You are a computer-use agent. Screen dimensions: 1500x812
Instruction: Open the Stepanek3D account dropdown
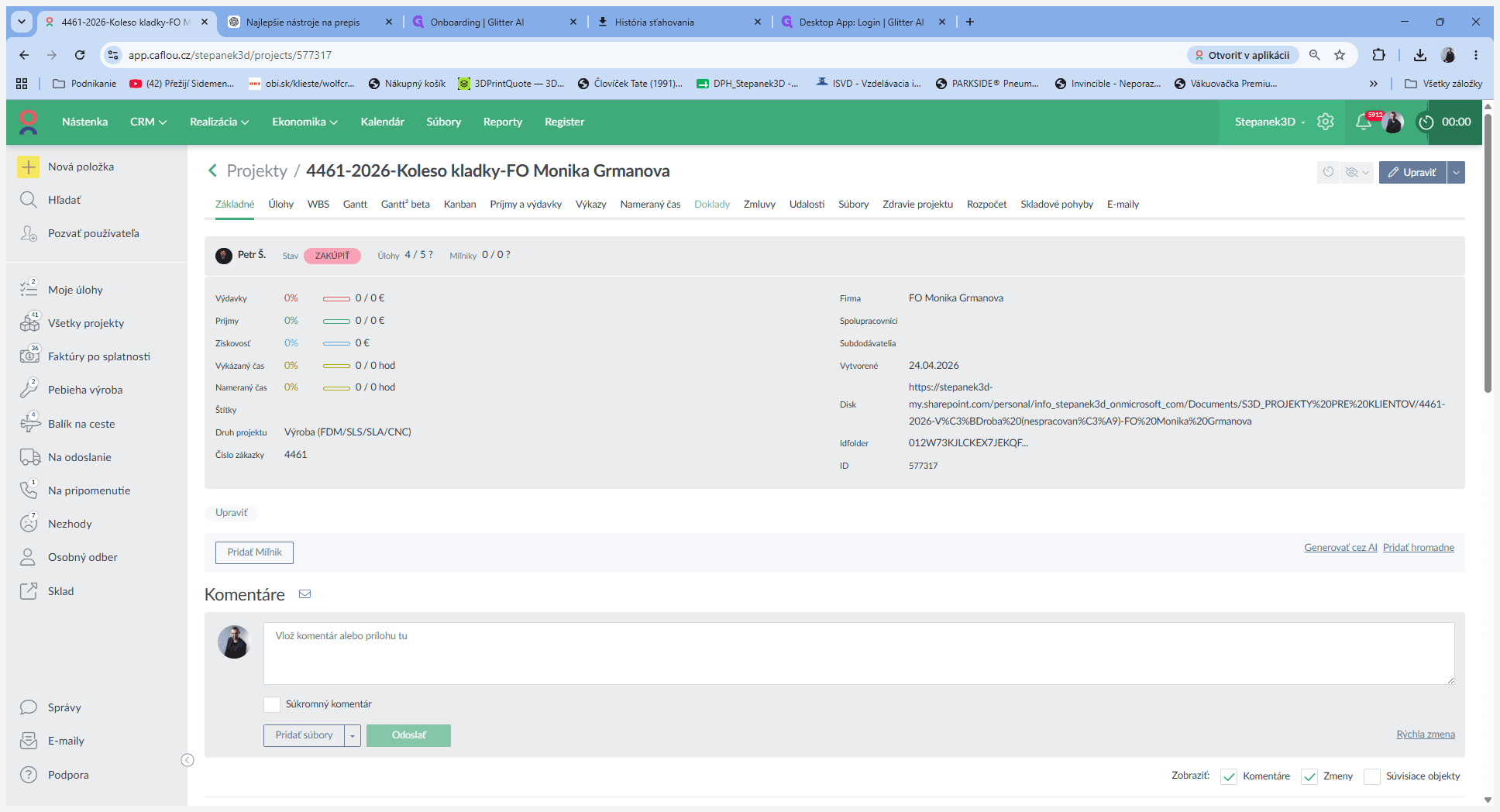coord(1270,122)
